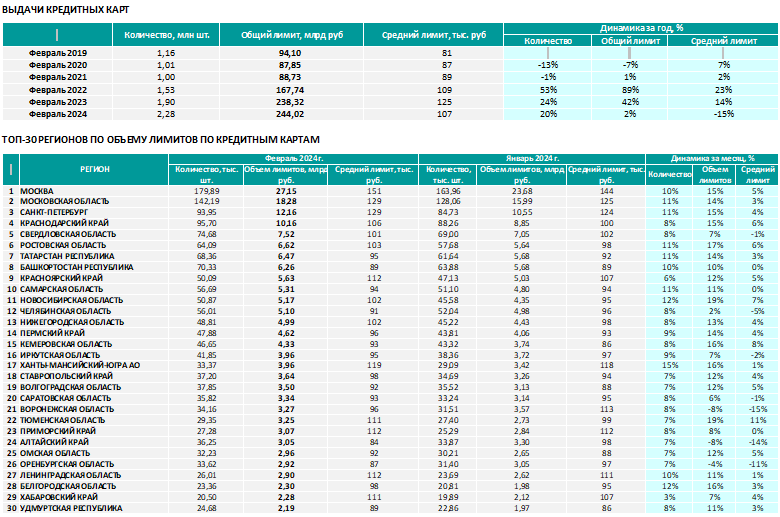Select the "Февраль 2024г." group header
The image size is (780, 517).
pos(293,158)
